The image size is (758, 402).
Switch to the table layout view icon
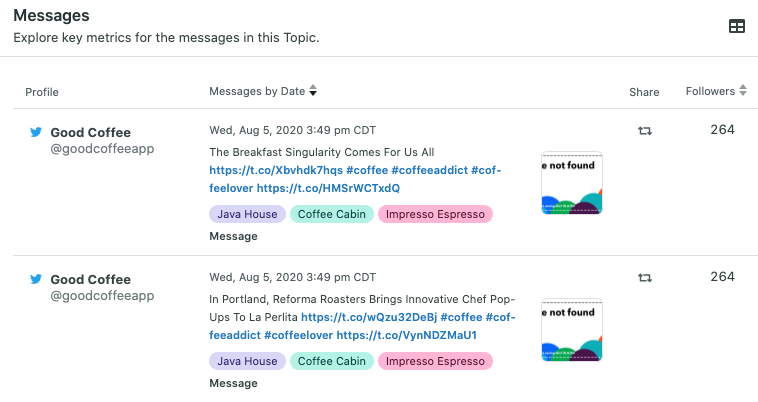click(737, 26)
